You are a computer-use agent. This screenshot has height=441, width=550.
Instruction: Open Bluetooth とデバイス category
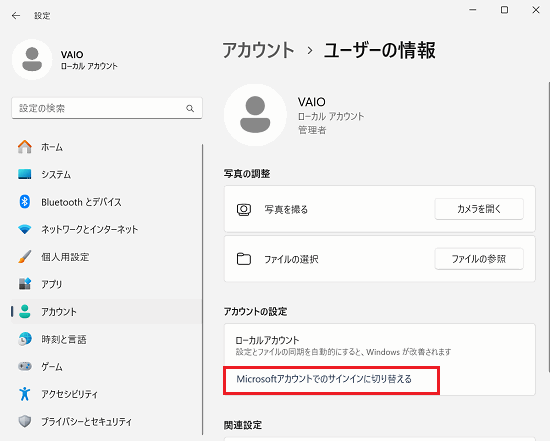107,202
